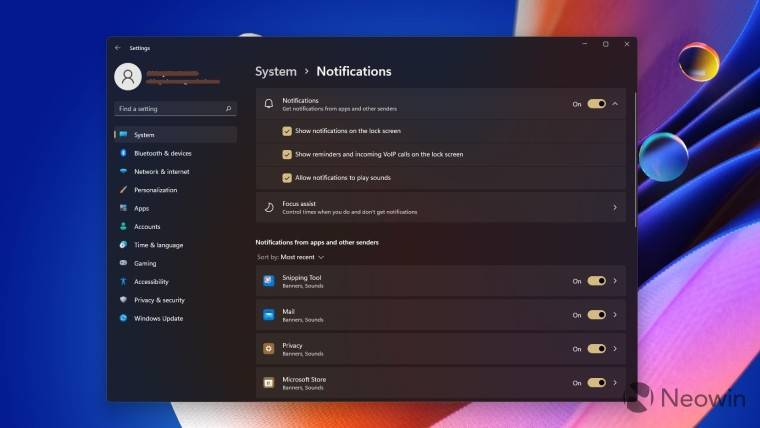Click the Snipping Tool row label
This screenshot has width=760, height=428.
302,277
